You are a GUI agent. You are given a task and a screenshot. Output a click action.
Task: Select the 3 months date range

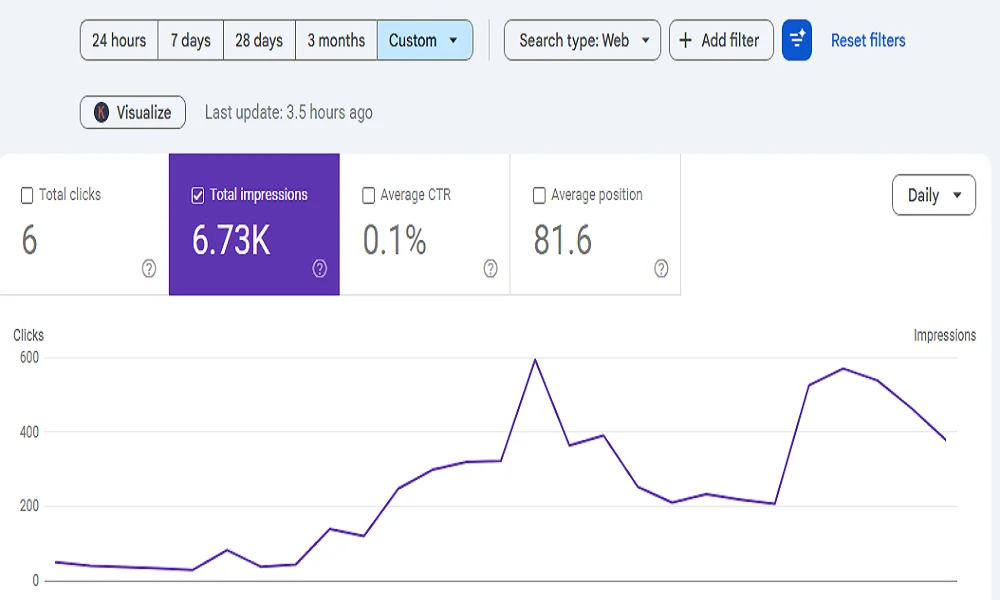(x=336, y=40)
